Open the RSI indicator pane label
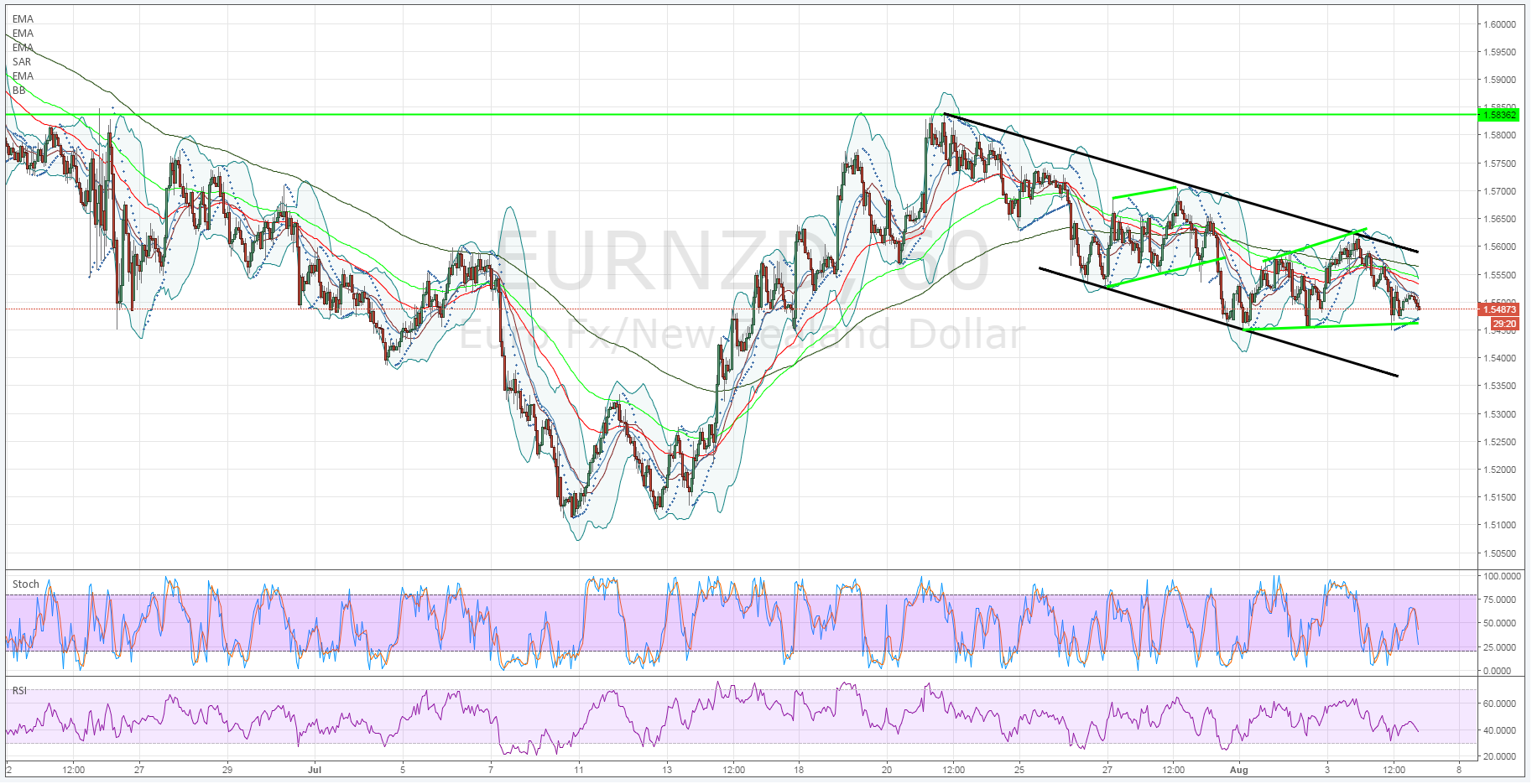Image resolution: width=1532 pixels, height=784 pixels. click(20, 691)
